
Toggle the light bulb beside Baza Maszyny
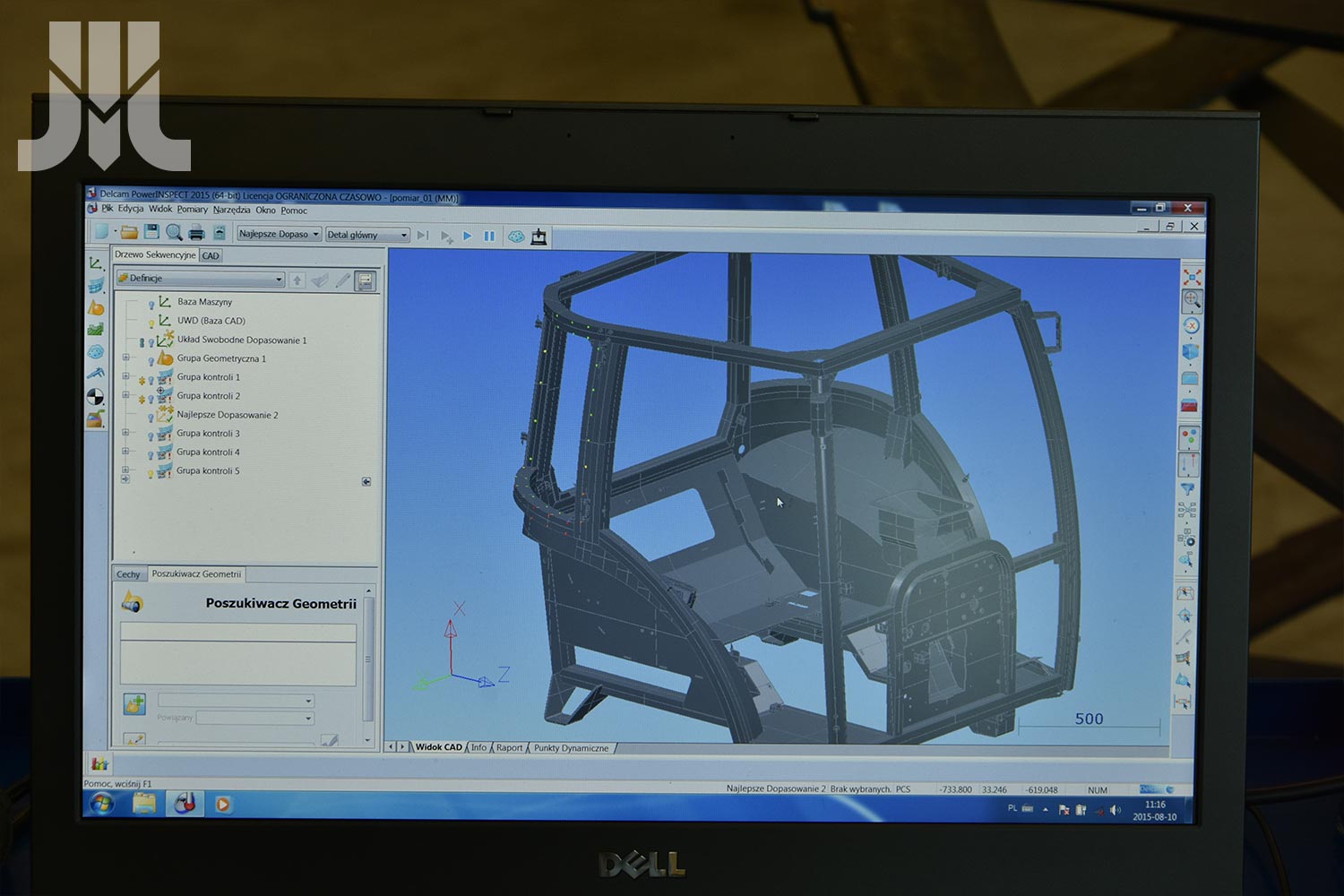(151, 305)
